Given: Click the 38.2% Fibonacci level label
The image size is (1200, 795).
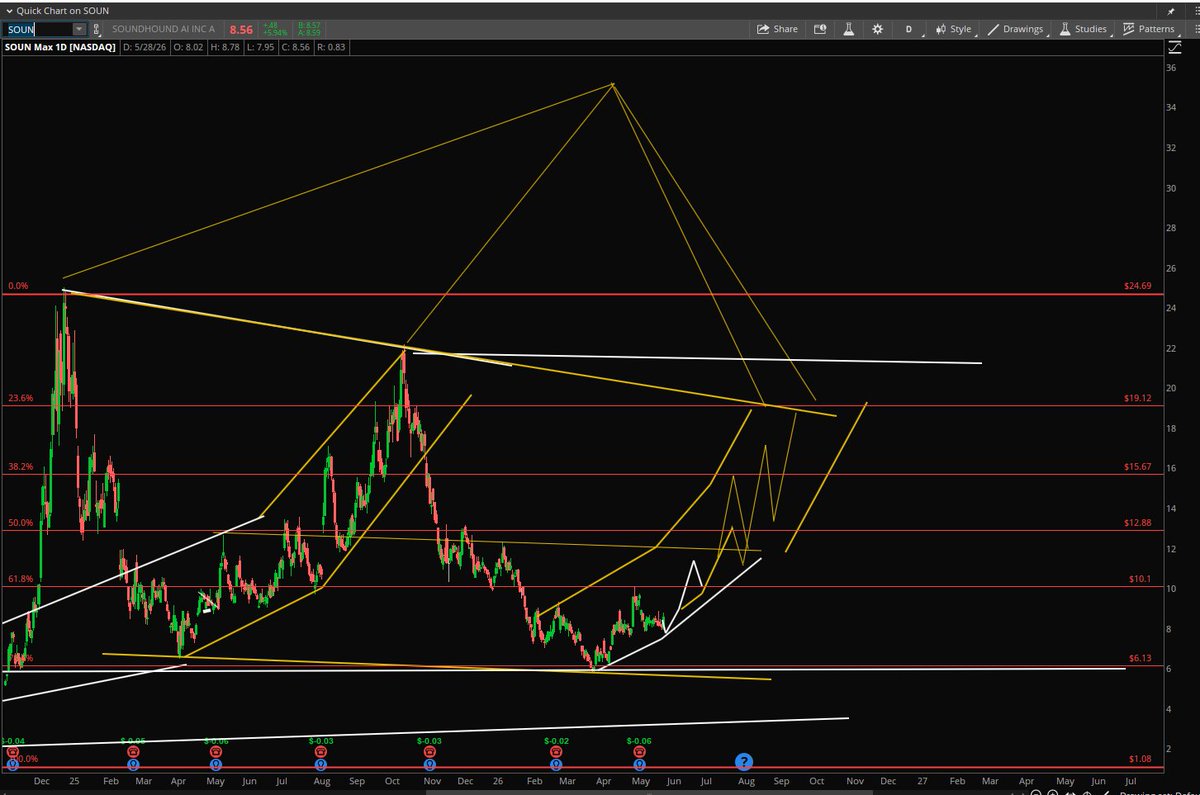Looking at the screenshot, I should 20,466.
